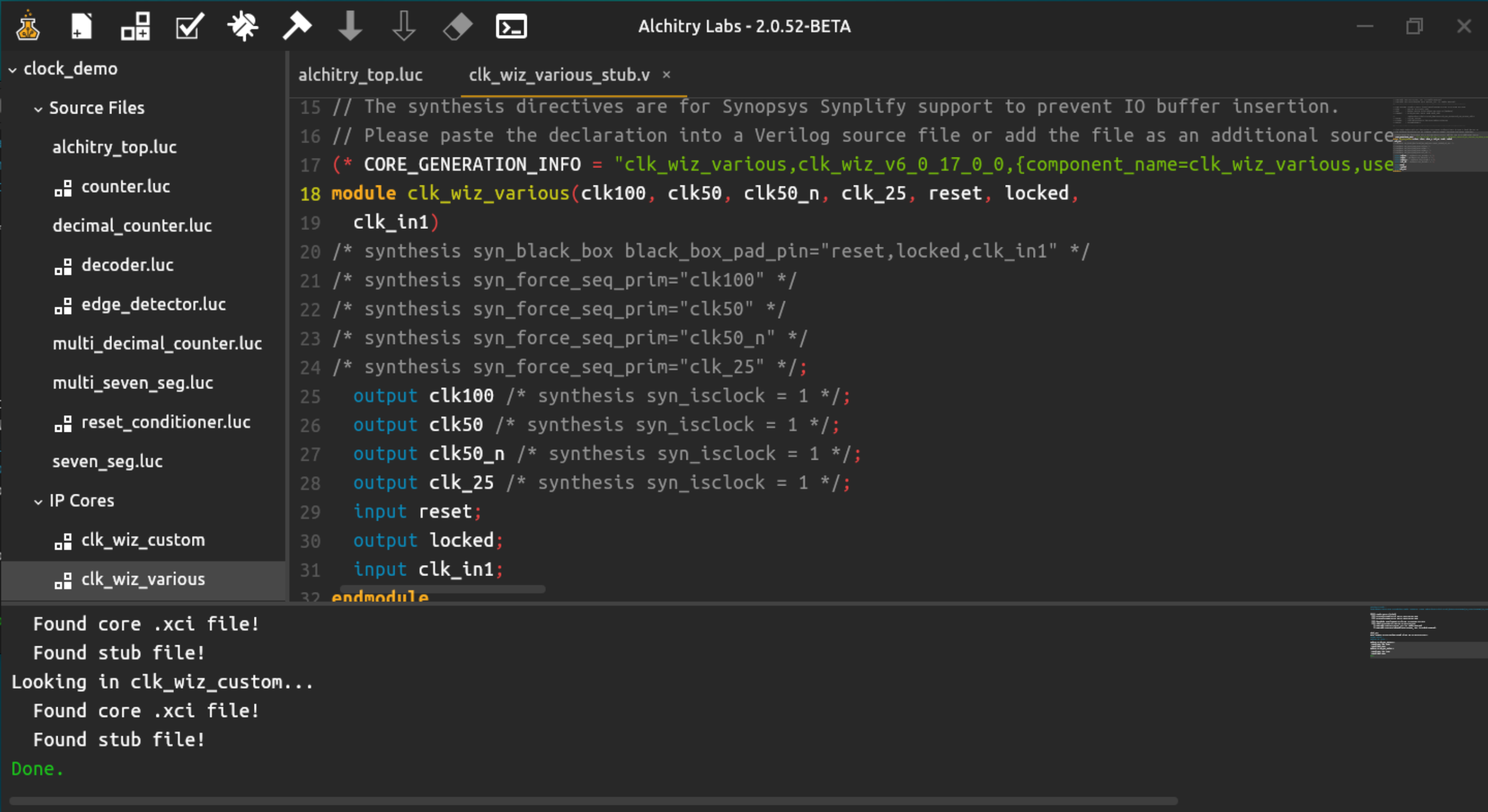The width and height of the screenshot is (1488, 812).
Task: Click the checkmark syntax check icon
Action: (x=189, y=26)
